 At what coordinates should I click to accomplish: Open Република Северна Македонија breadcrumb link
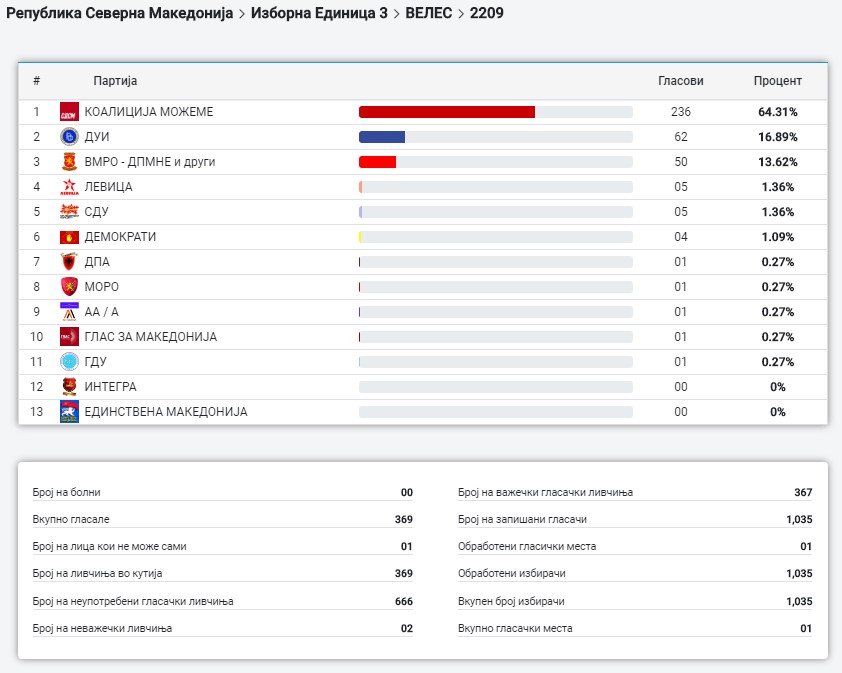(119, 14)
